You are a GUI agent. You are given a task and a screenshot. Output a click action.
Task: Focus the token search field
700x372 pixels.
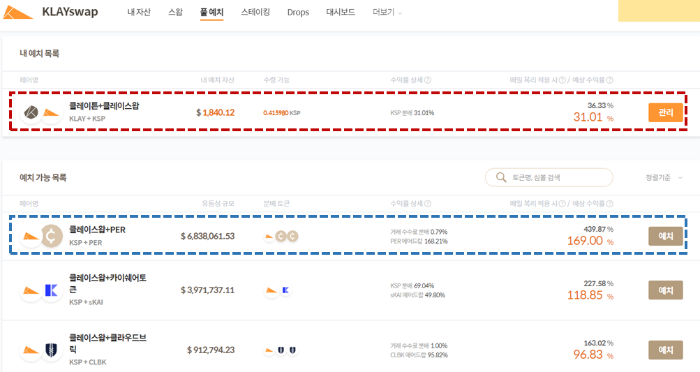click(x=549, y=178)
